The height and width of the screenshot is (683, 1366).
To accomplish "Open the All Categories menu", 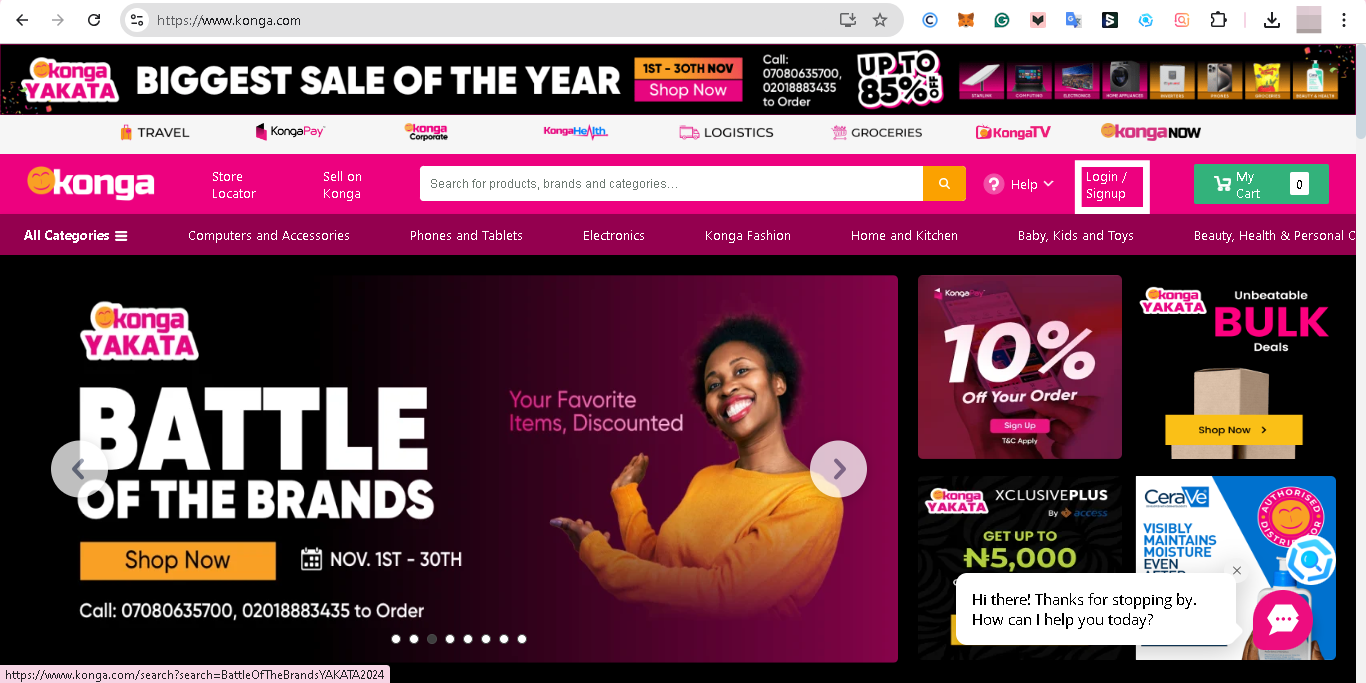I will (x=76, y=236).
